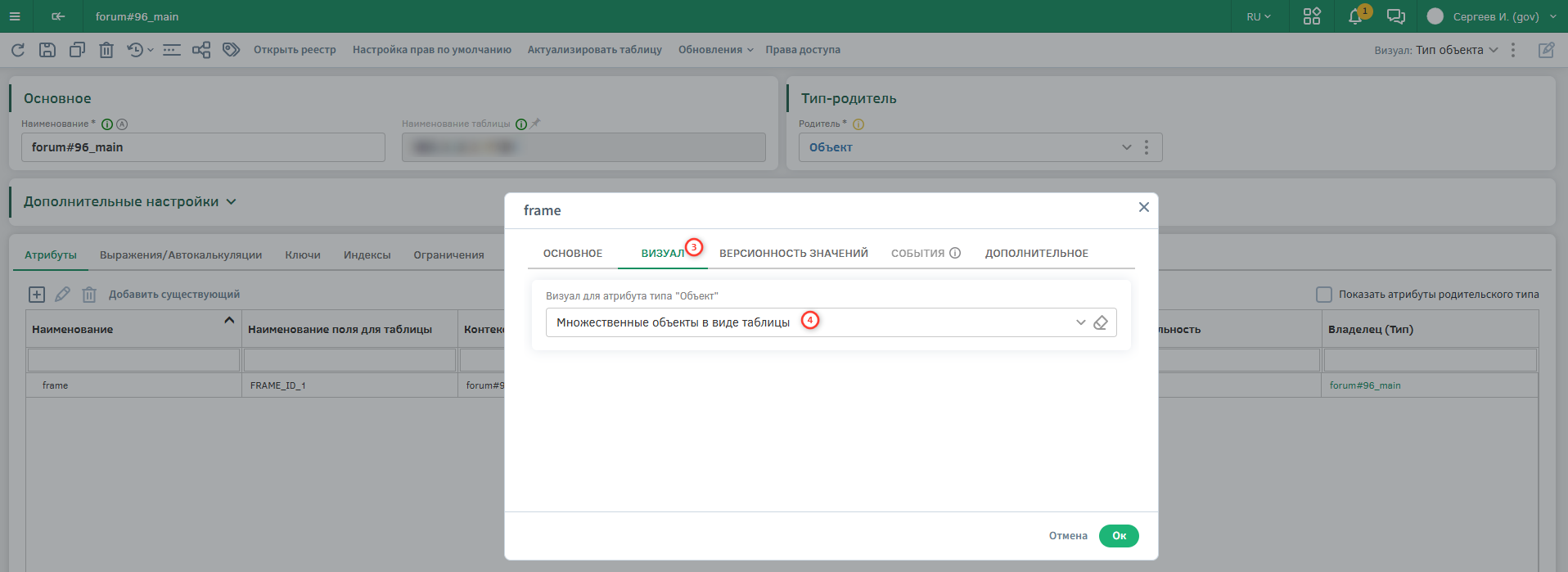This screenshot has width=1568, height=572.
Task: Open the 'Обновления' dropdown menu
Action: pyautogui.click(x=715, y=50)
